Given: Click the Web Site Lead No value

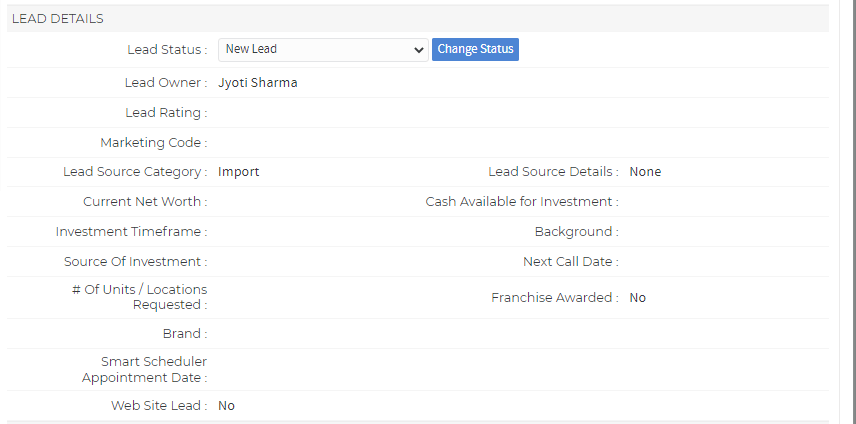Looking at the screenshot, I should point(226,406).
